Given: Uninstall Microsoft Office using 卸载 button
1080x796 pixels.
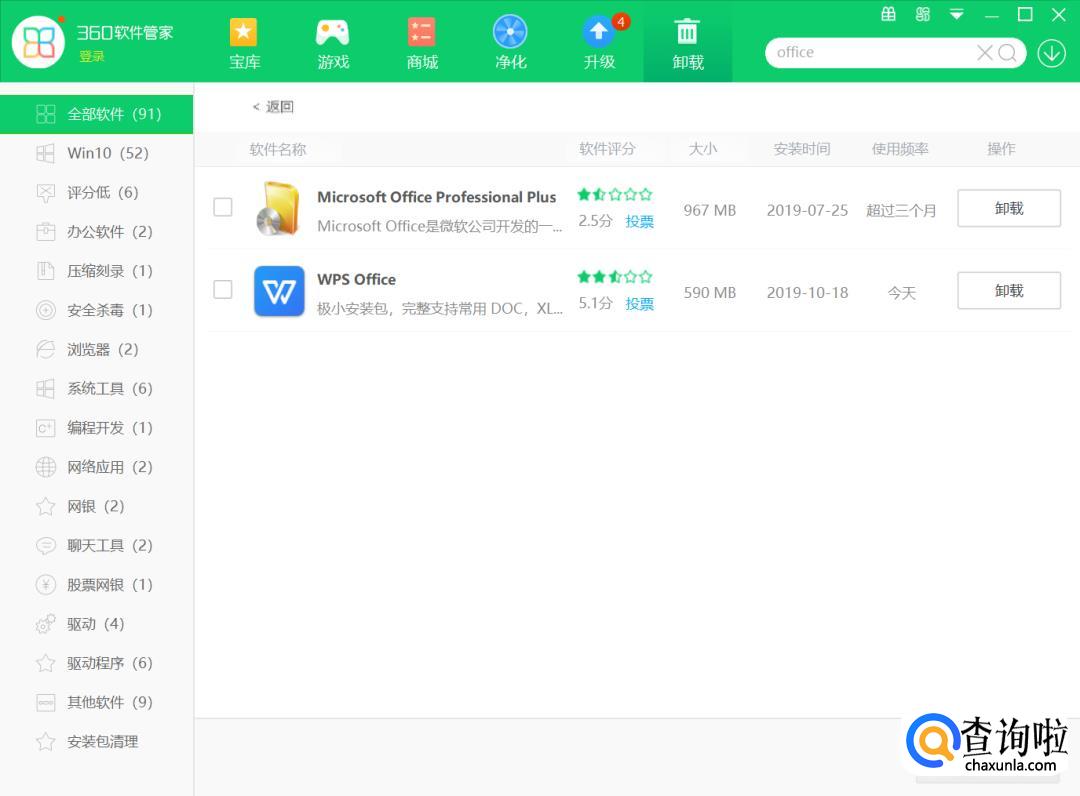Looking at the screenshot, I should 1008,208.
